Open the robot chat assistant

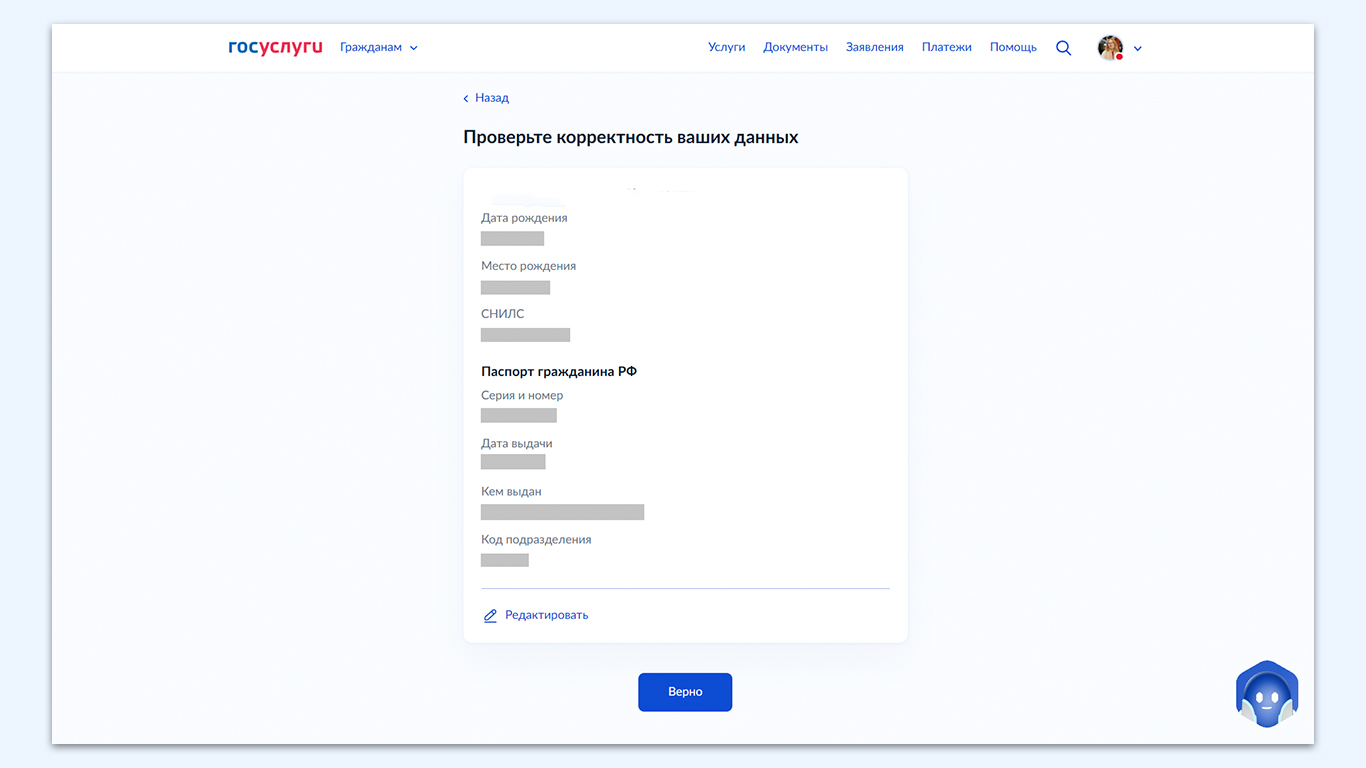(1267, 694)
